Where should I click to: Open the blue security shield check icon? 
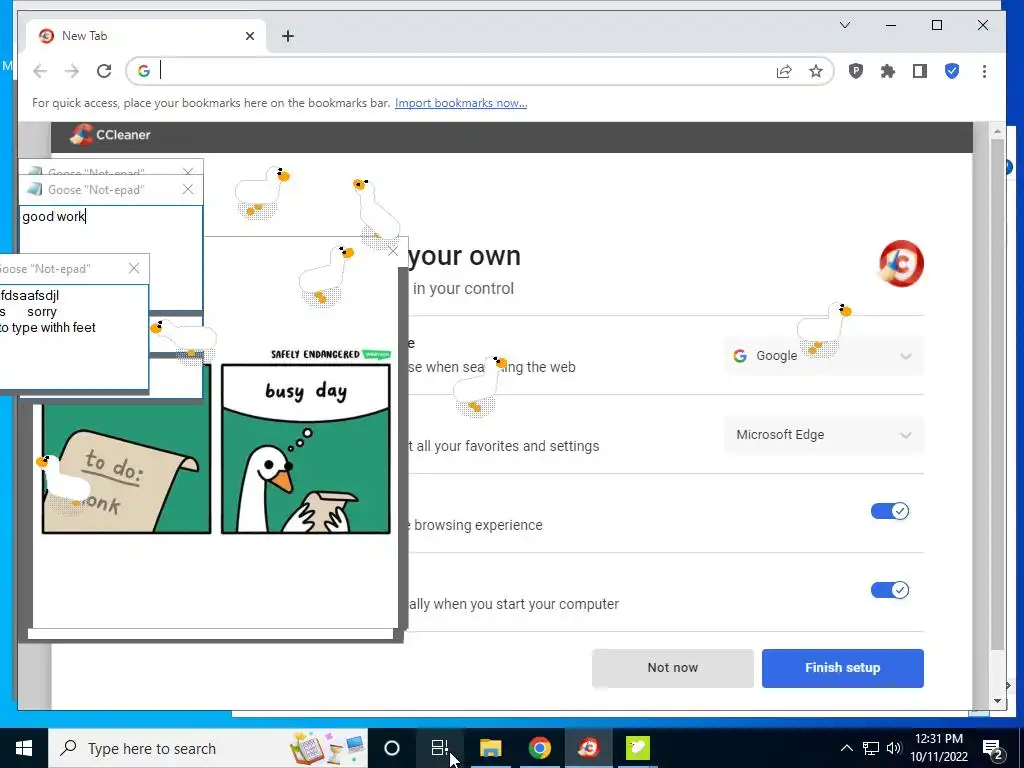952,71
